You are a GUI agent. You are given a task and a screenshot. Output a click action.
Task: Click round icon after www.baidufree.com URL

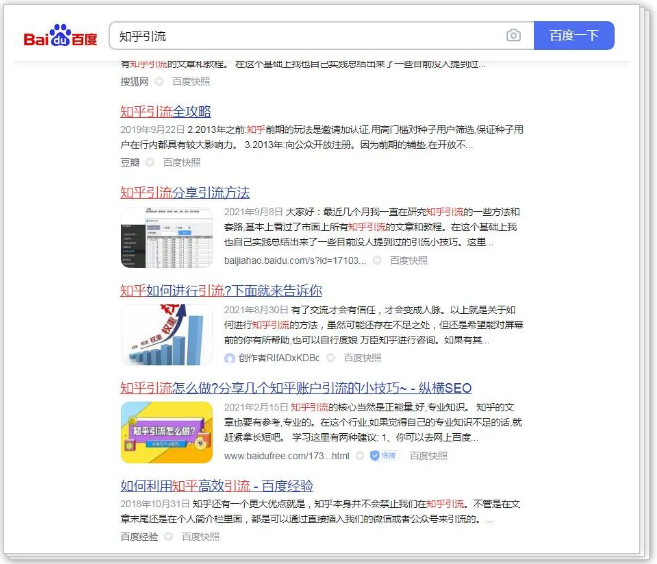point(360,455)
